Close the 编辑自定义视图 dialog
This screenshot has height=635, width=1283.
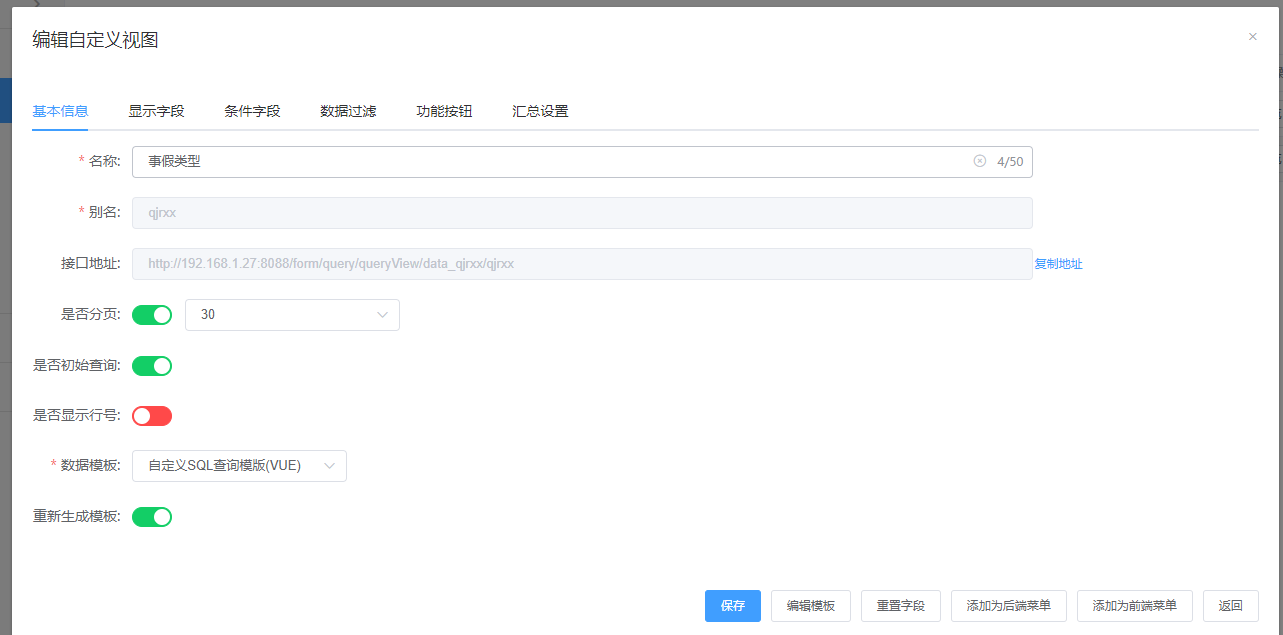point(1252,37)
